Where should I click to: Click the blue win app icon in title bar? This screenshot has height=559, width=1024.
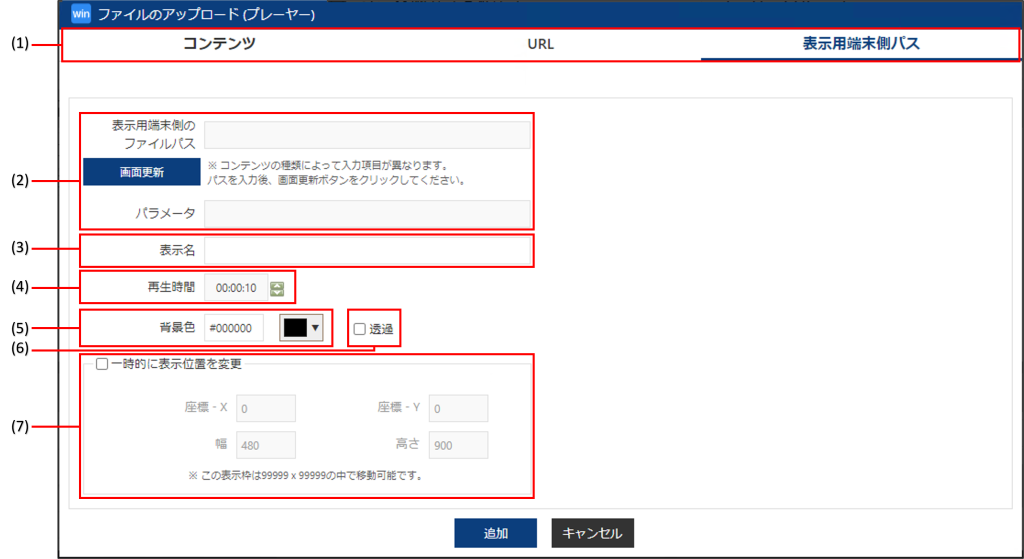pos(81,14)
